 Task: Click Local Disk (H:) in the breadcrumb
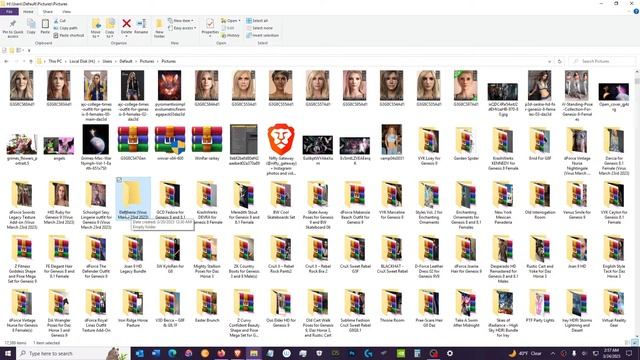(x=82, y=61)
